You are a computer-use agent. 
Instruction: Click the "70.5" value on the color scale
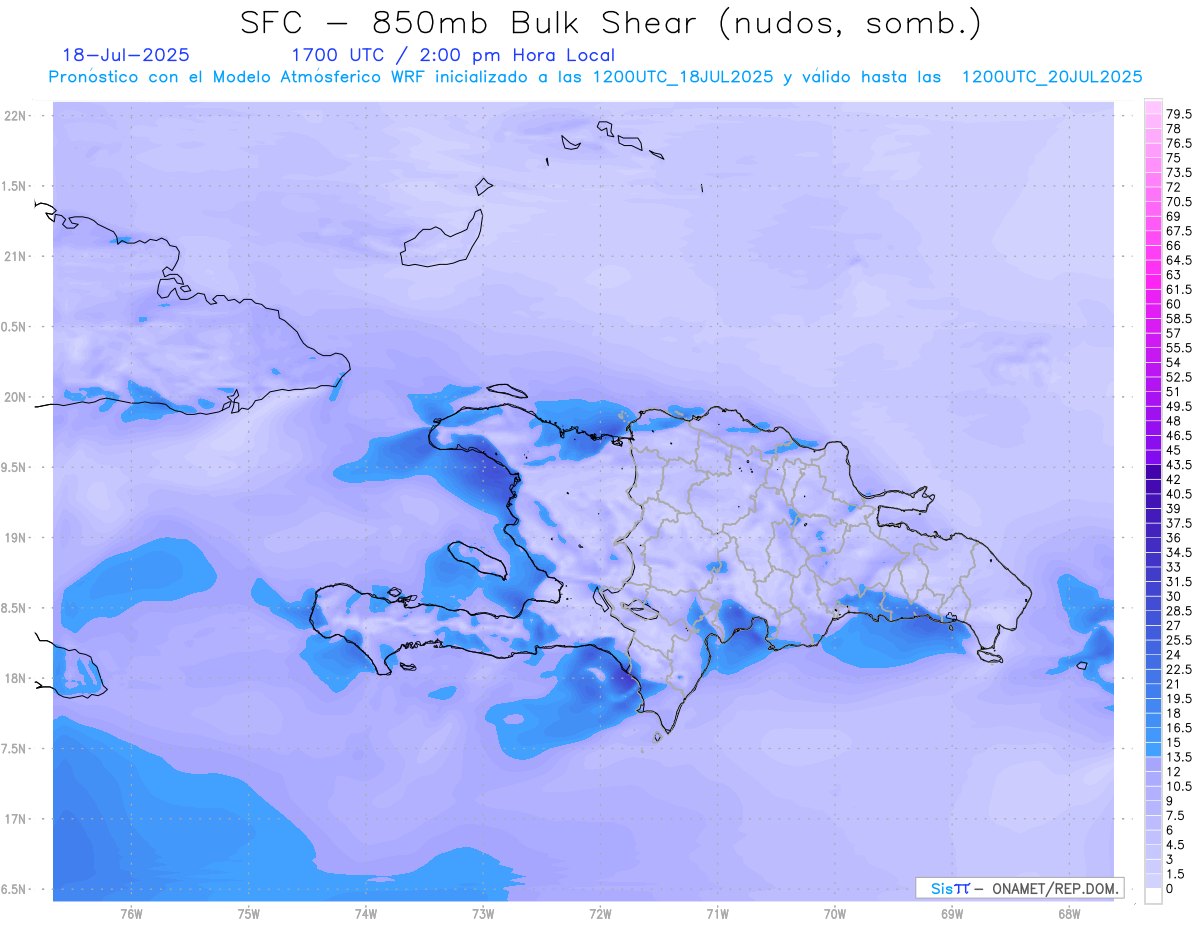tap(1179, 202)
